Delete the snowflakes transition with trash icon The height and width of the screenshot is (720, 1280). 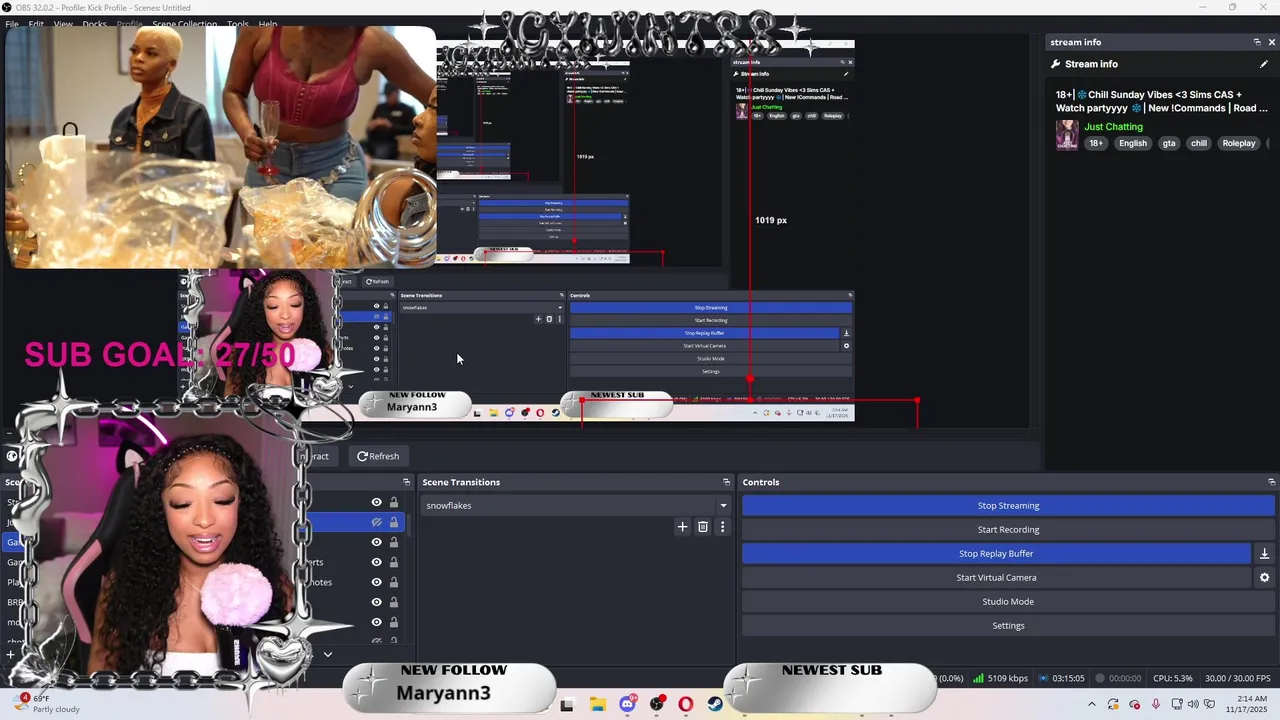pos(703,527)
